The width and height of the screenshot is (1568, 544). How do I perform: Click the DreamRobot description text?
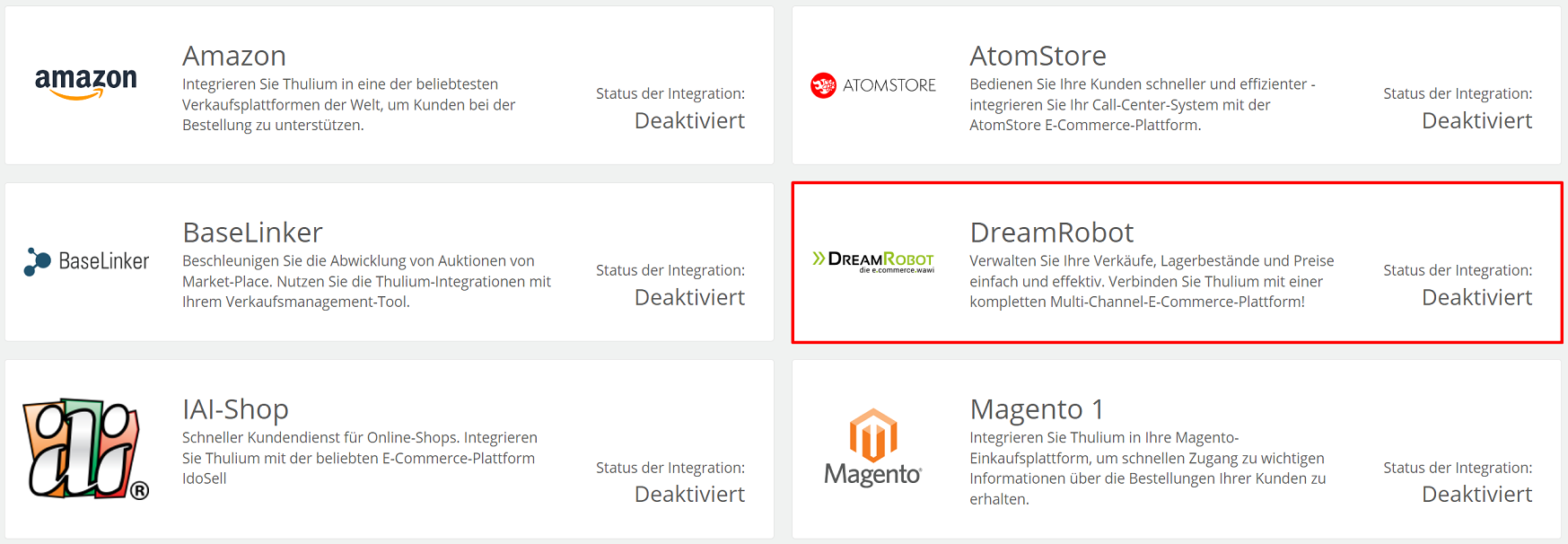coord(1152,281)
